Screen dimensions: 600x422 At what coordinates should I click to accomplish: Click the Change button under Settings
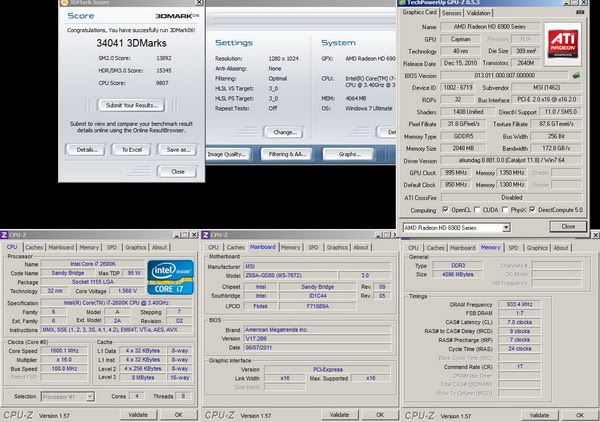pos(284,132)
